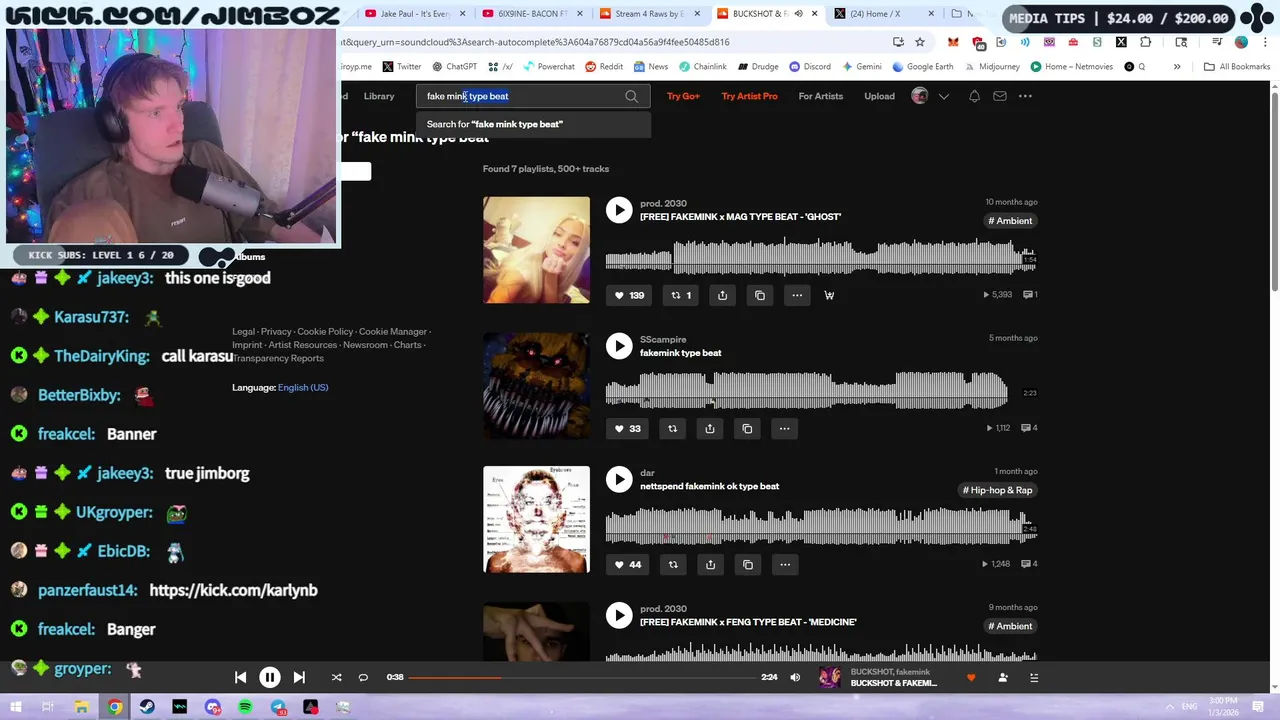Toggle repeat in the player bar

pyautogui.click(x=363, y=677)
